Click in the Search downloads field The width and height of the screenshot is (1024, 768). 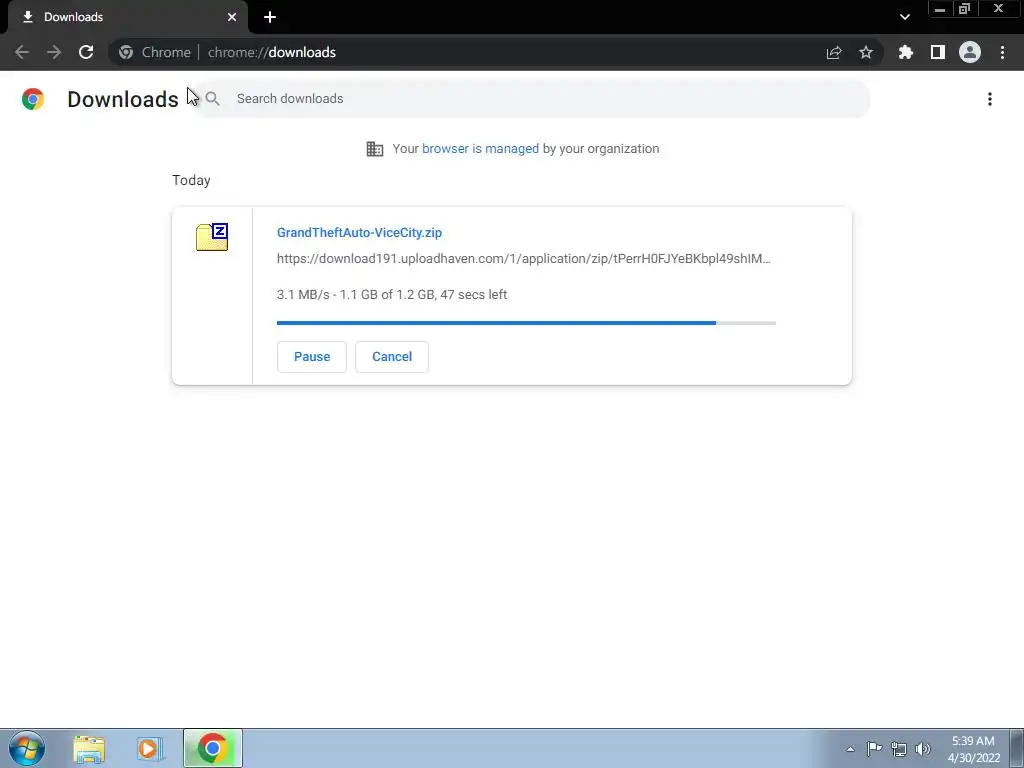coord(532,99)
